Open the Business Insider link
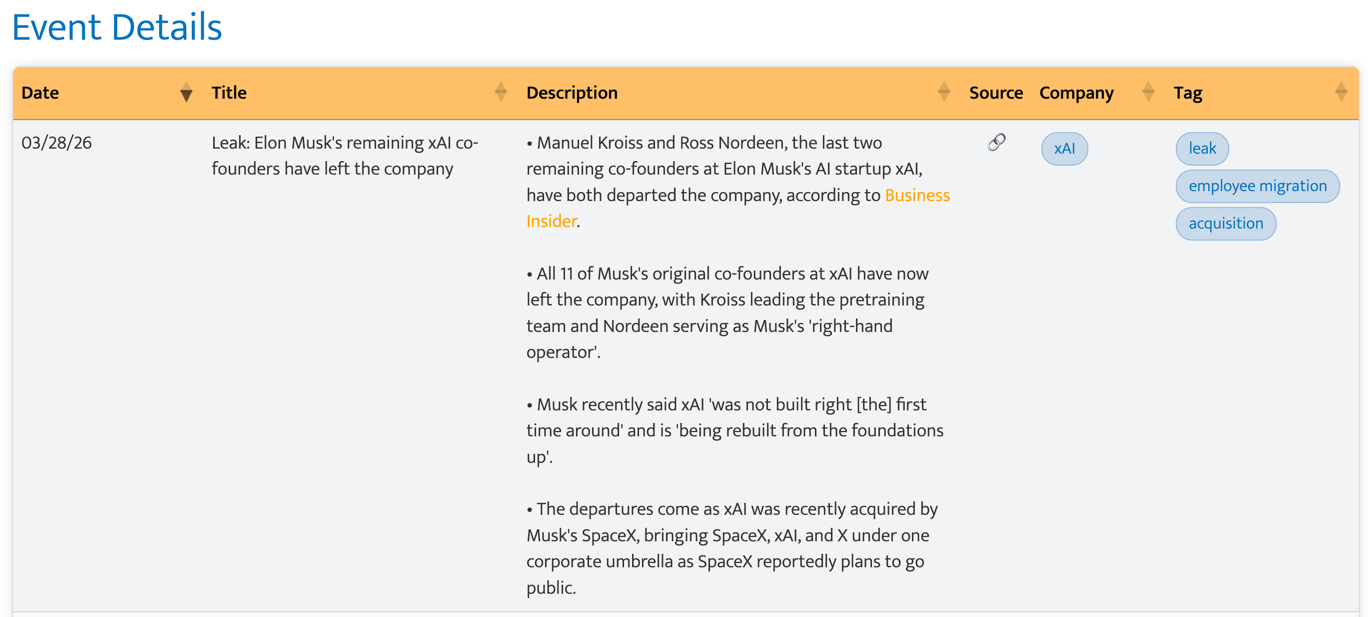Screen dimensions: 1368x617 [x=916, y=196]
